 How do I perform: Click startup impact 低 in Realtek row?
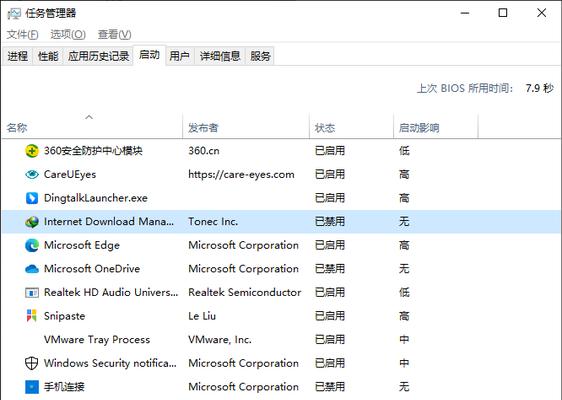pos(404,292)
